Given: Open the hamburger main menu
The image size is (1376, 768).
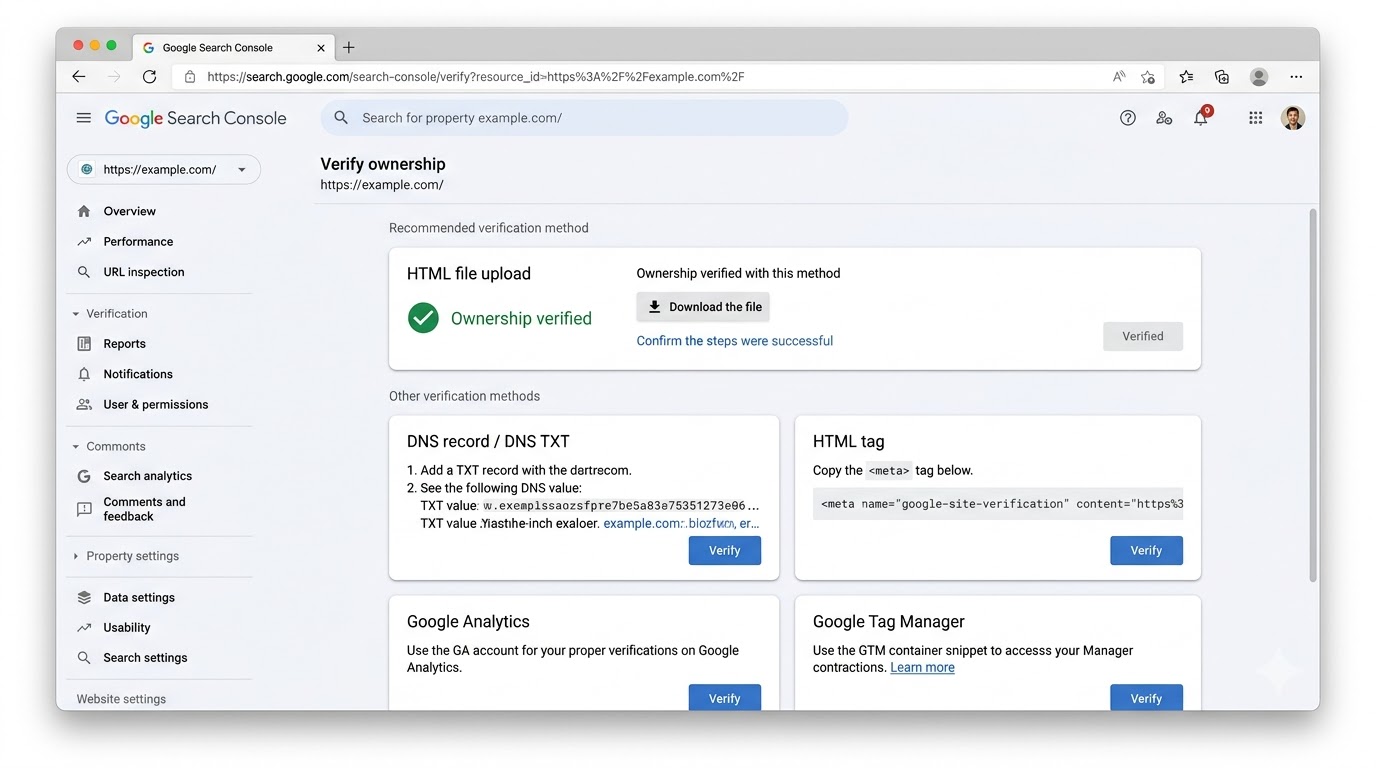Looking at the screenshot, I should (x=84, y=118).
